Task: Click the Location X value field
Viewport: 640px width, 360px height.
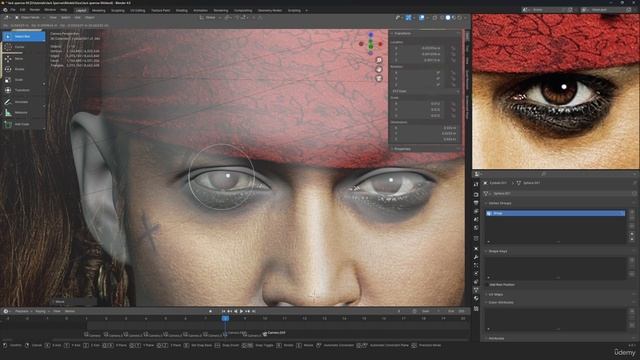Action: [419, 48]
